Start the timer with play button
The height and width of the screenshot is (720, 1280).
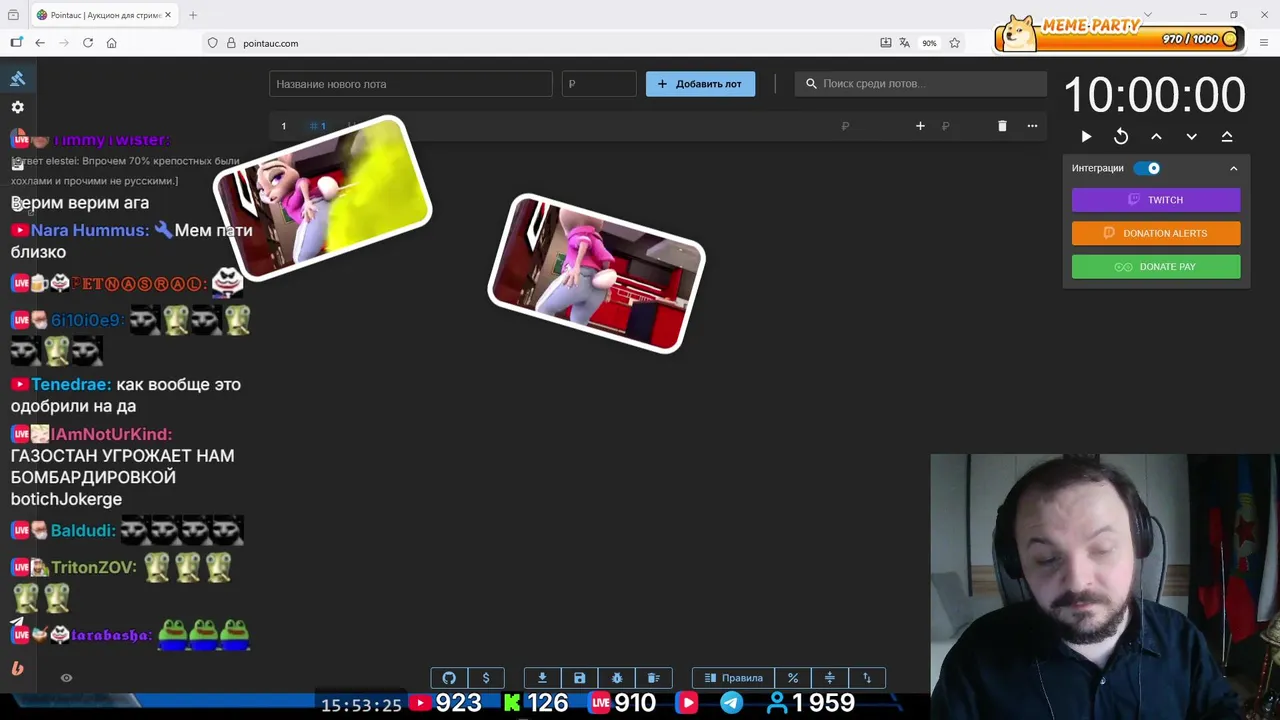tap(1086, 136)
